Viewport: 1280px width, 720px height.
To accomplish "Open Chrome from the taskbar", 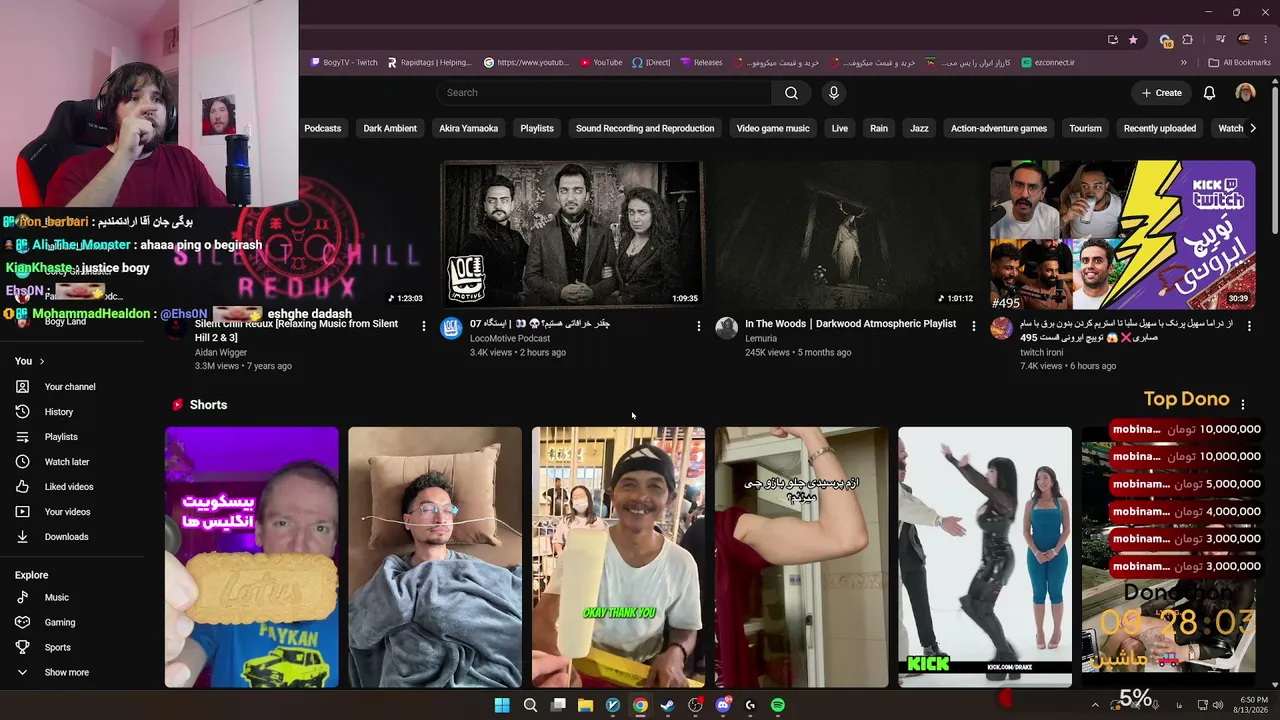I will coord(640,705).
